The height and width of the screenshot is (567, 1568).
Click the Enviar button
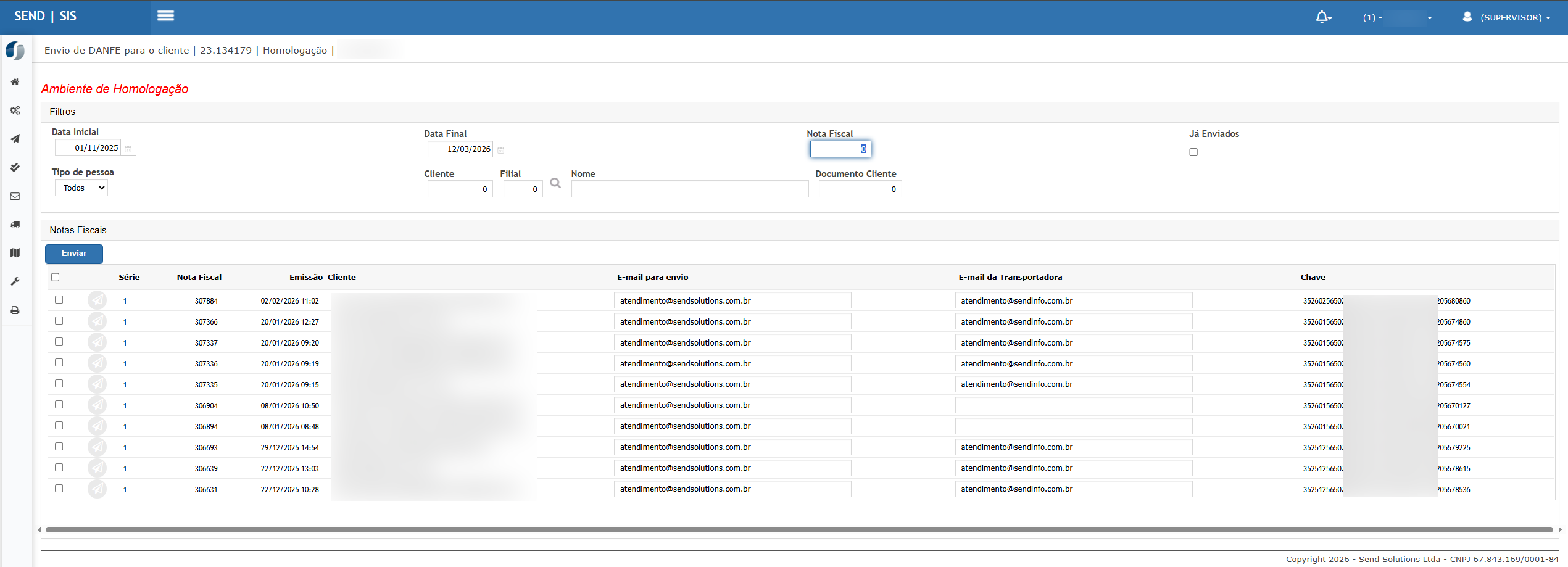[x=74, y=254]
